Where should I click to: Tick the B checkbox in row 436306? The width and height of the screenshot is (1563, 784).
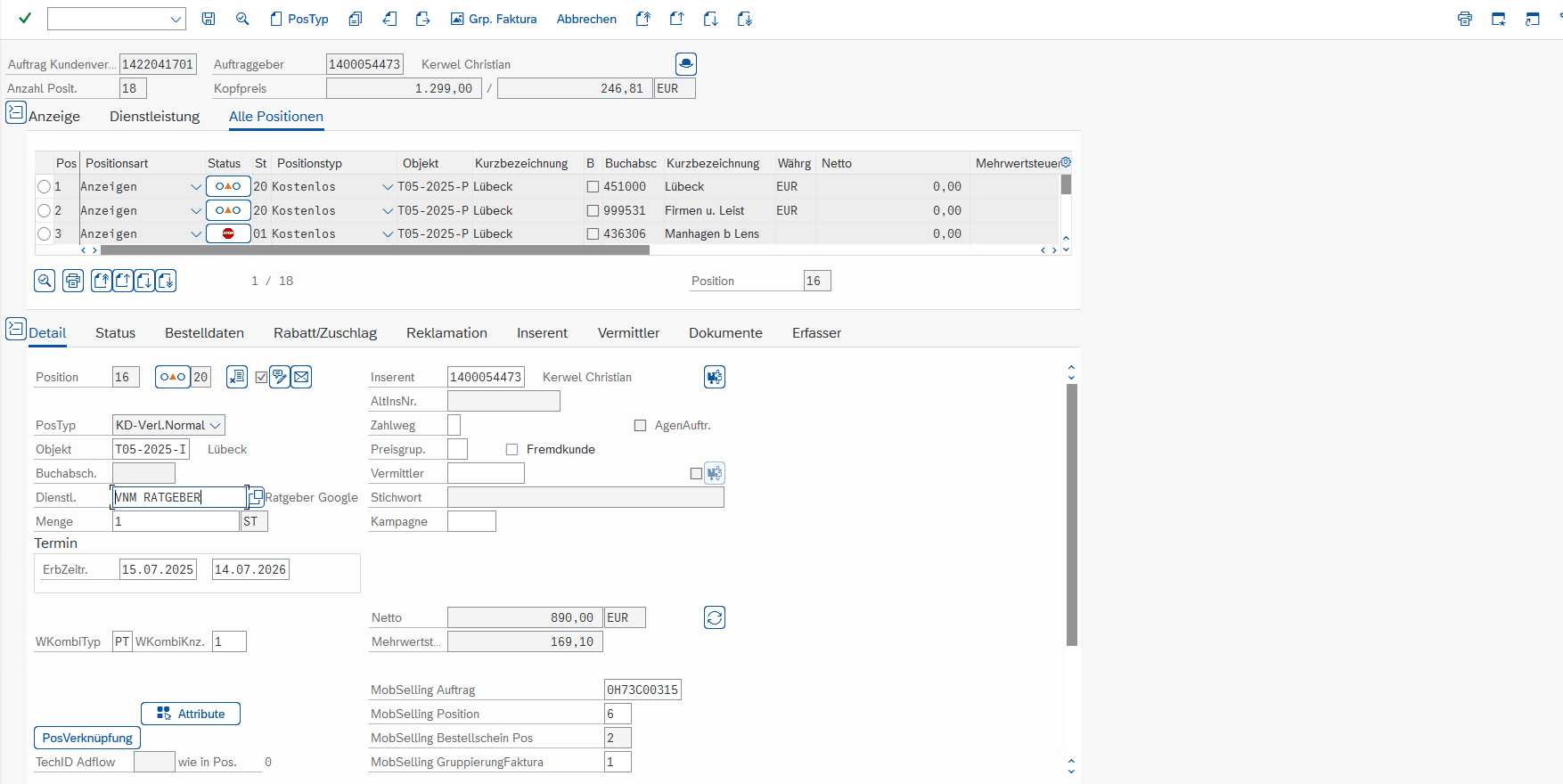593,234
